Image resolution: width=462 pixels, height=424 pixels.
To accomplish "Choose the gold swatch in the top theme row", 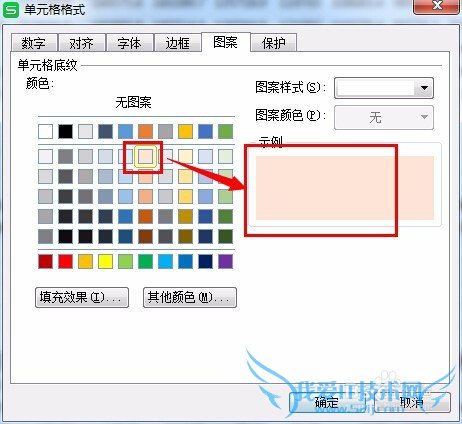I will click(x=185, y=131).
